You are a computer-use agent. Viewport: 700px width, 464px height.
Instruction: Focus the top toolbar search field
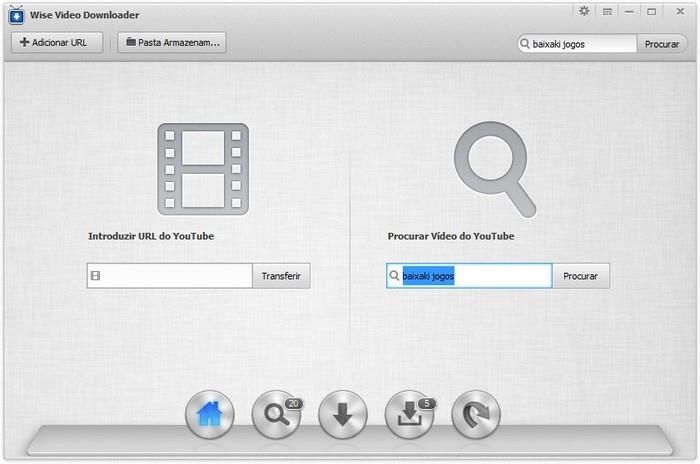pos(577,44)
